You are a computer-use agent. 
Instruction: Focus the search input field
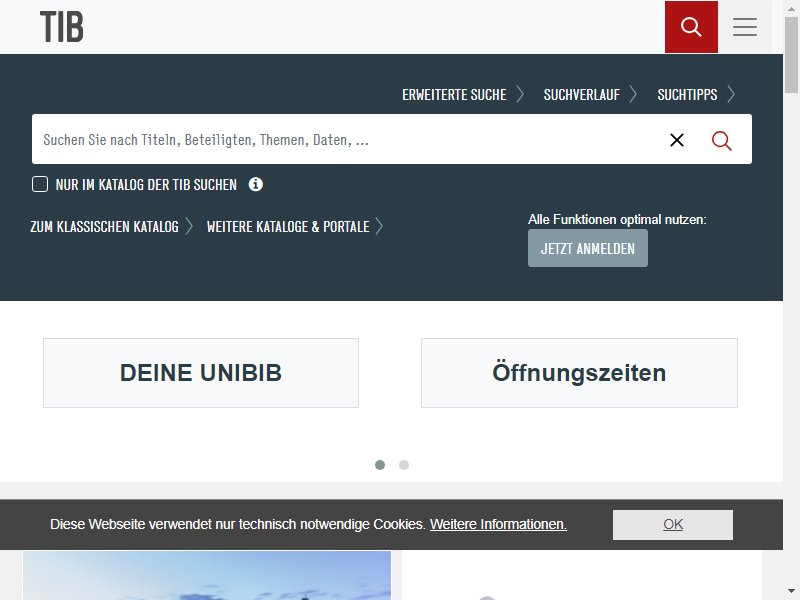coord(347,139)
